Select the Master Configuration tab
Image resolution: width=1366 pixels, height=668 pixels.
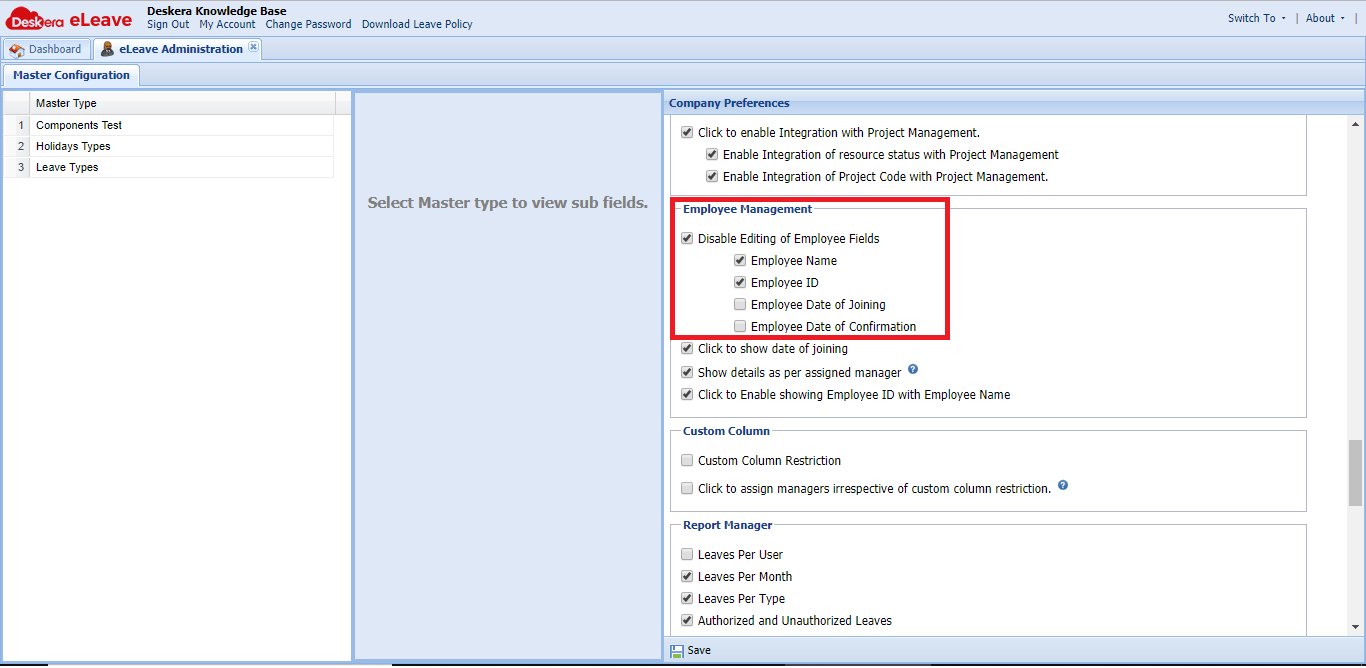tap(70, 74)
